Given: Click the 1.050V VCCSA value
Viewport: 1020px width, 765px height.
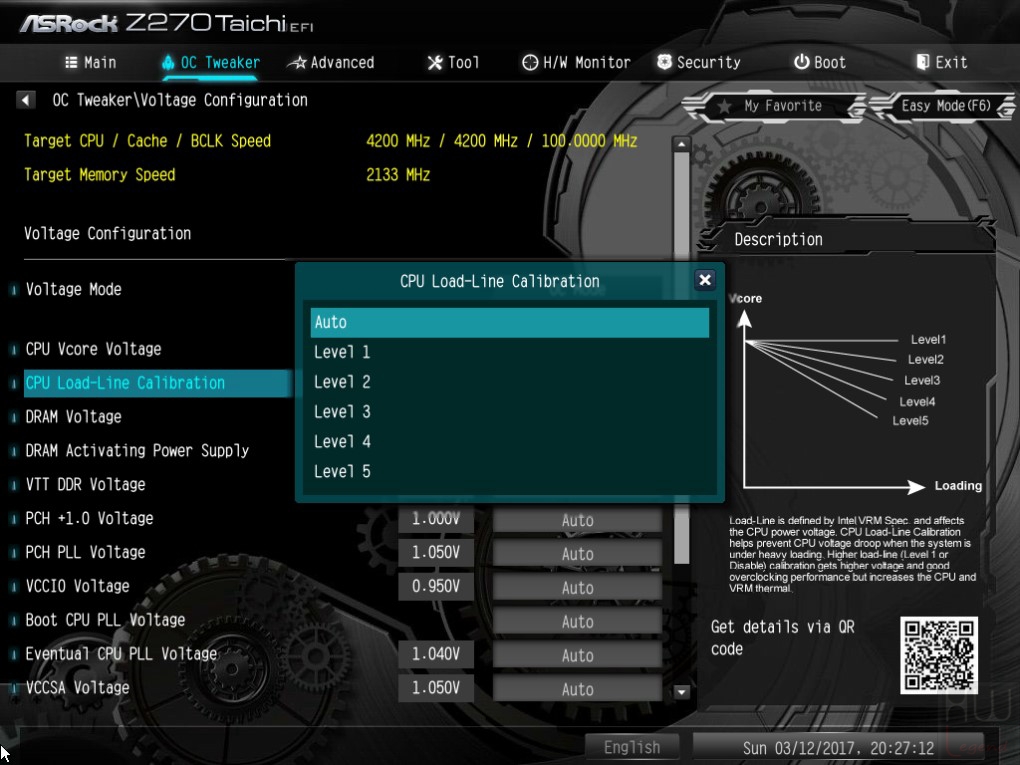Looking at the screenshot, I should [436, 688].
